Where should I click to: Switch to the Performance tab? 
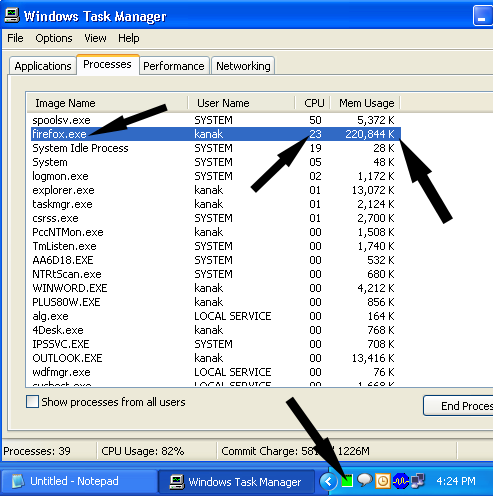(x=174, y=66)
